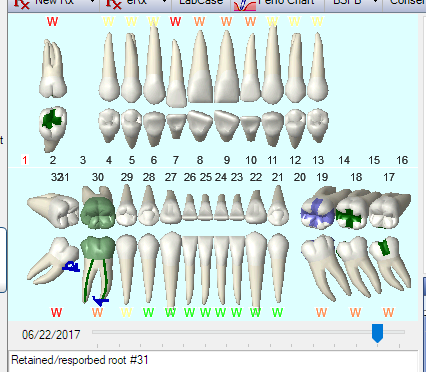Select tooth 19 with purple filling
The width and height of the screenshot is (426, 372).
318,211
